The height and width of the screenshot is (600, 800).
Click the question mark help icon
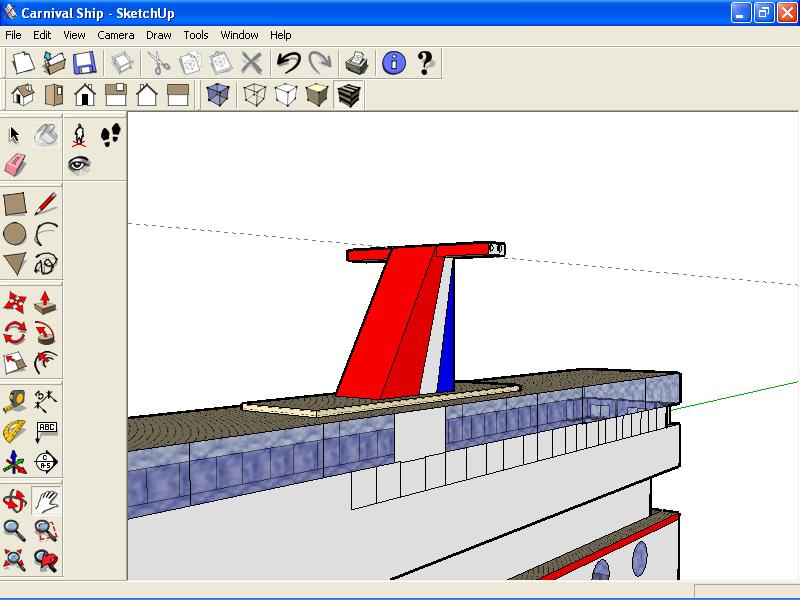point(424,63)
